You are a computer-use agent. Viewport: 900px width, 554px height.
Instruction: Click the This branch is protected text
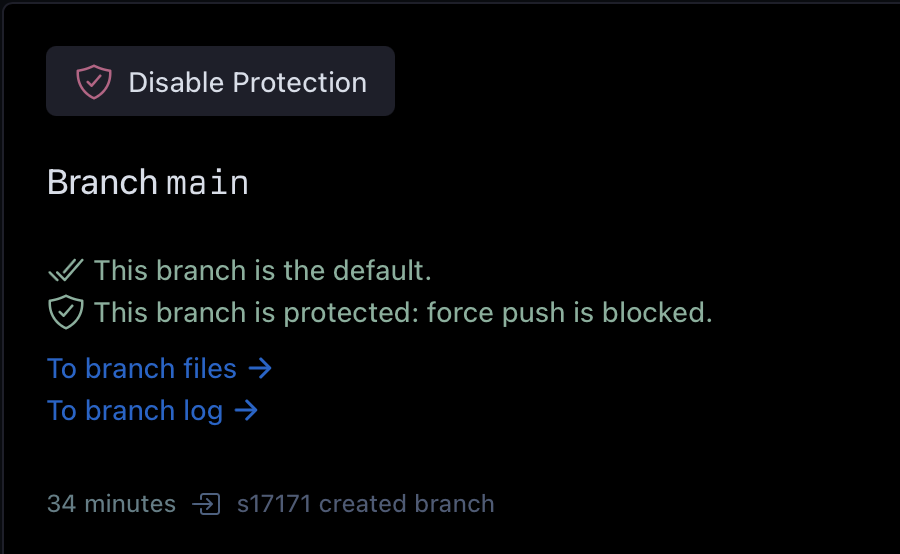257,313
